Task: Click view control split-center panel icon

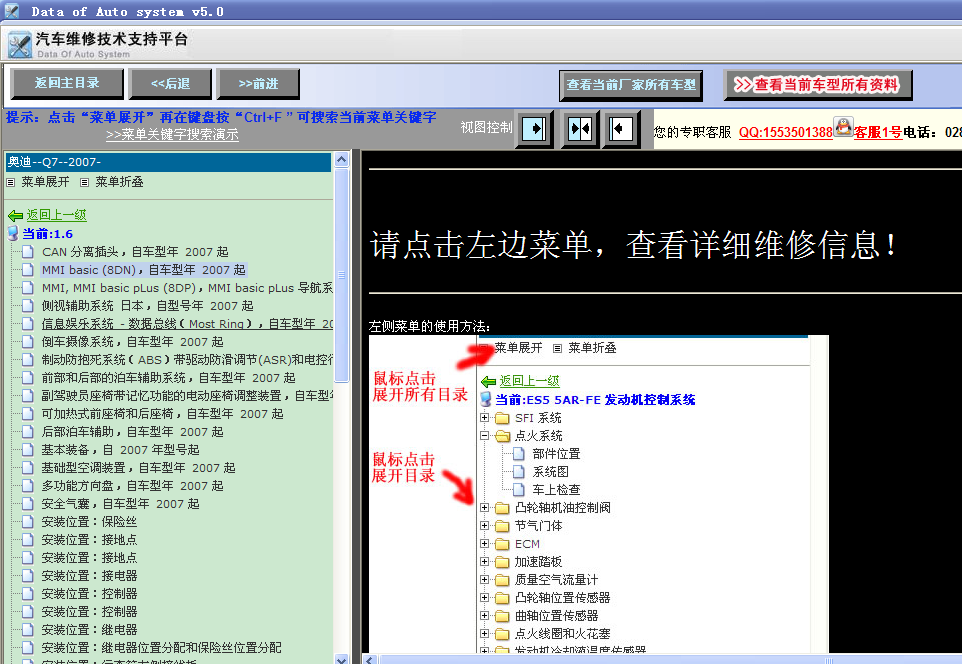Action: click(580, 129)
